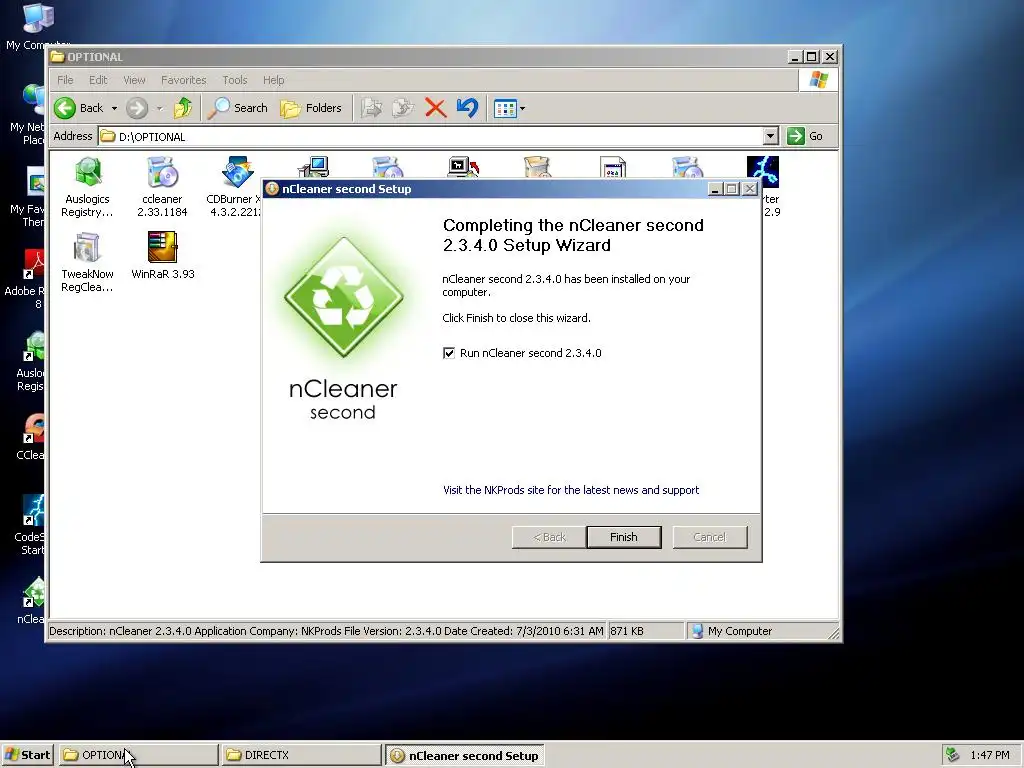
Task: Click the greyed Cancel button in wizard
Action: click(709, 537)
